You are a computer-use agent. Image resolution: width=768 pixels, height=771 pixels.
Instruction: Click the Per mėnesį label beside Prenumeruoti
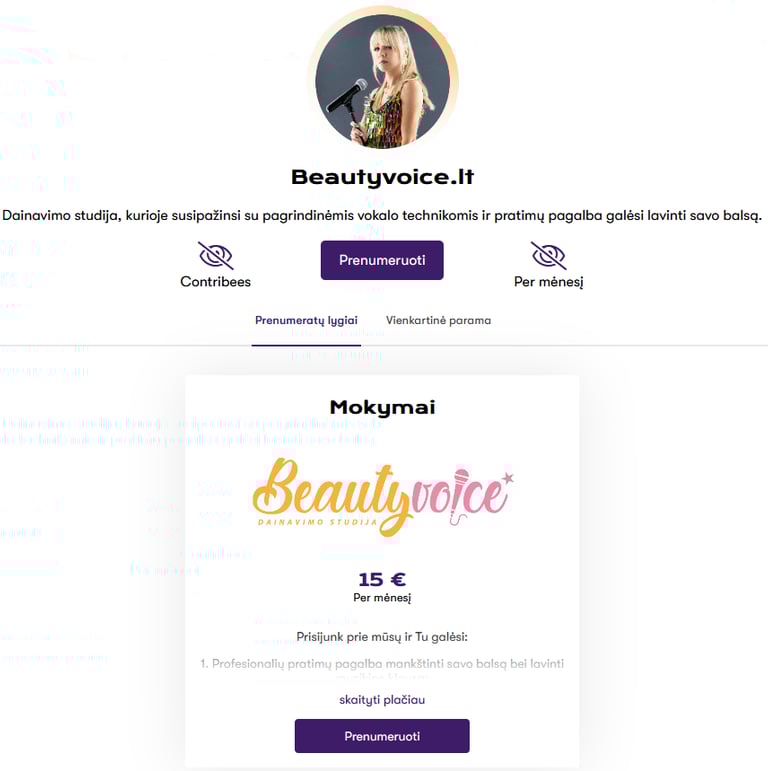click(549, 282)
